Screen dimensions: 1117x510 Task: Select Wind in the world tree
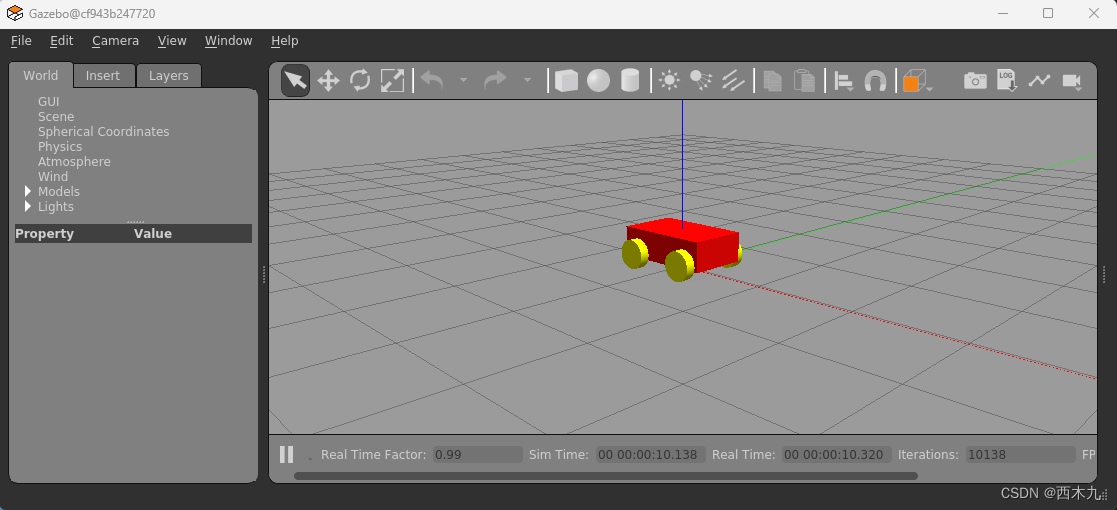(53, 177)
